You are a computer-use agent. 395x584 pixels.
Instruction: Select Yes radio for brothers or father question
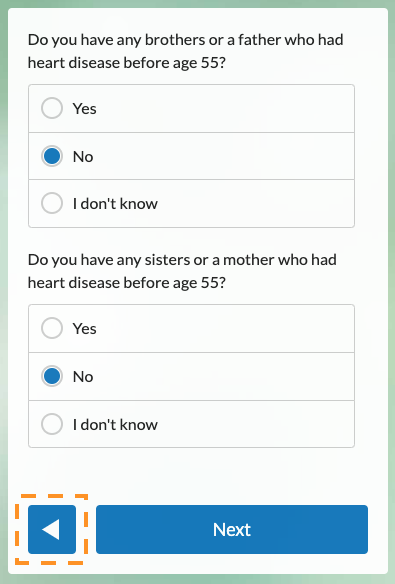[x=52, y=108]
